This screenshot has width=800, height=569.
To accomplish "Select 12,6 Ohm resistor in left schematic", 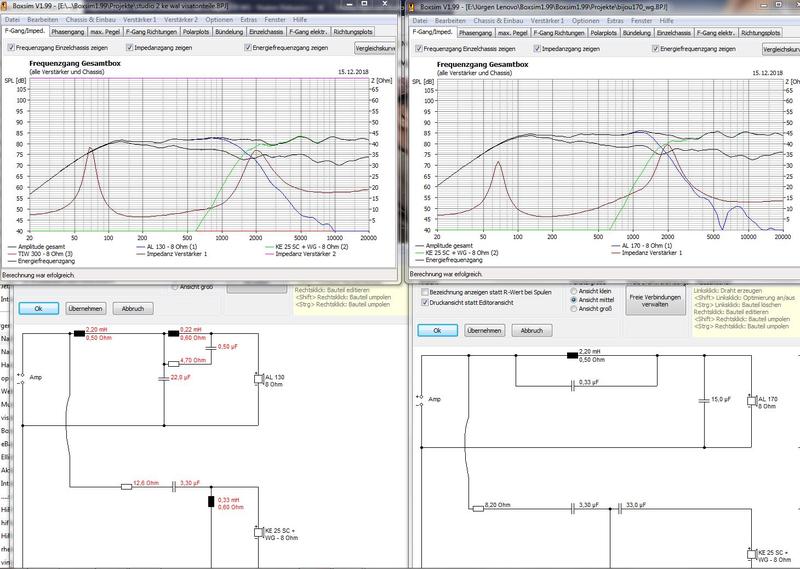I will point(127,487).
